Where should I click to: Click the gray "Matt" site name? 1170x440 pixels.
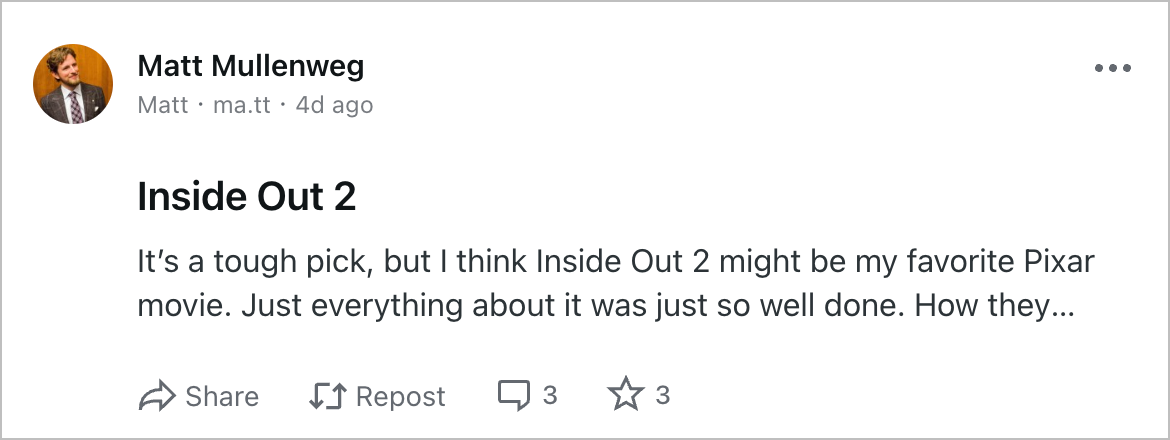pyautogui.click(x=162, y=105)
